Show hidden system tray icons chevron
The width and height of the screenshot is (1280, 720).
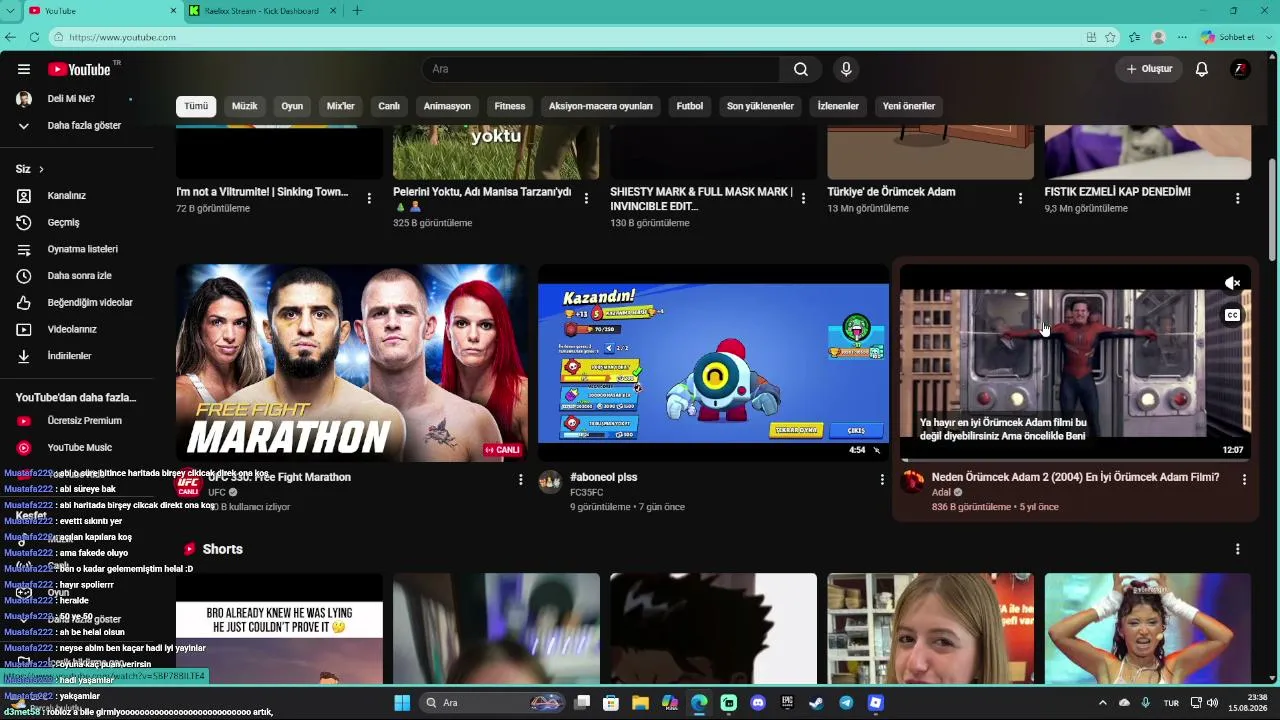click(x=1102, y=703)
